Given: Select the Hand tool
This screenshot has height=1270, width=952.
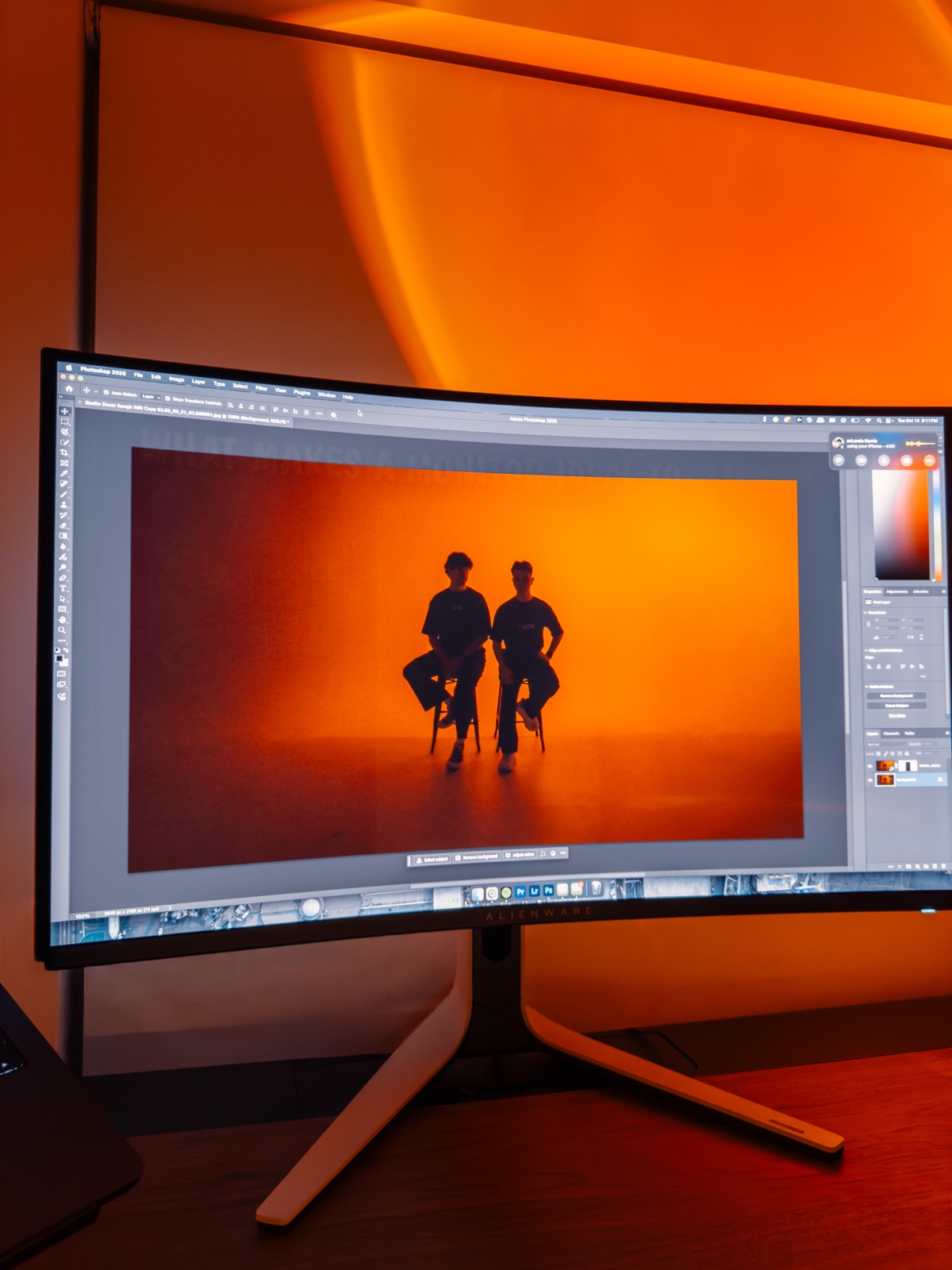Looking at the screenshot, I should [63, 620].
